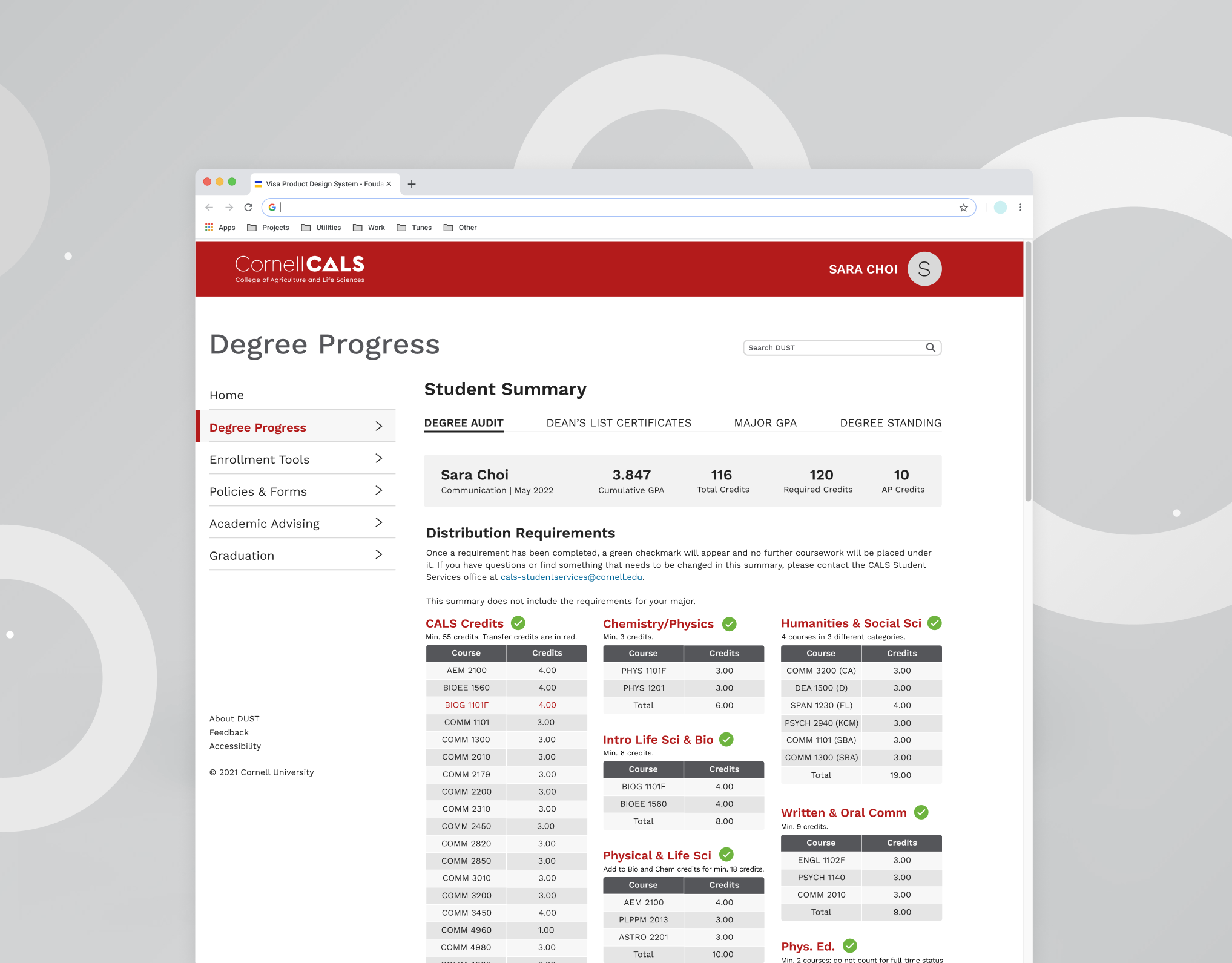
Task: Bookmark page using the star icon
Action: (x=963, y=208)
